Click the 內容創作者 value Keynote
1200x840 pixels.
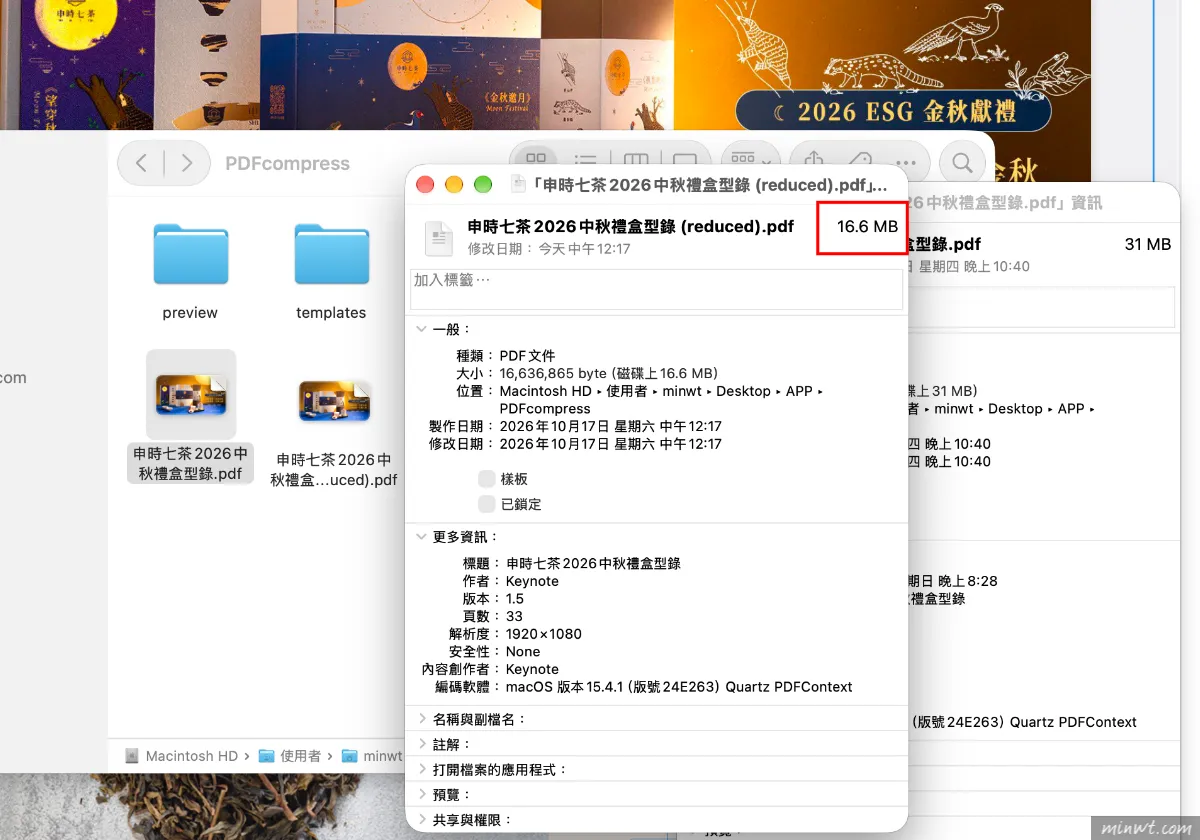(x=532, y=669)
